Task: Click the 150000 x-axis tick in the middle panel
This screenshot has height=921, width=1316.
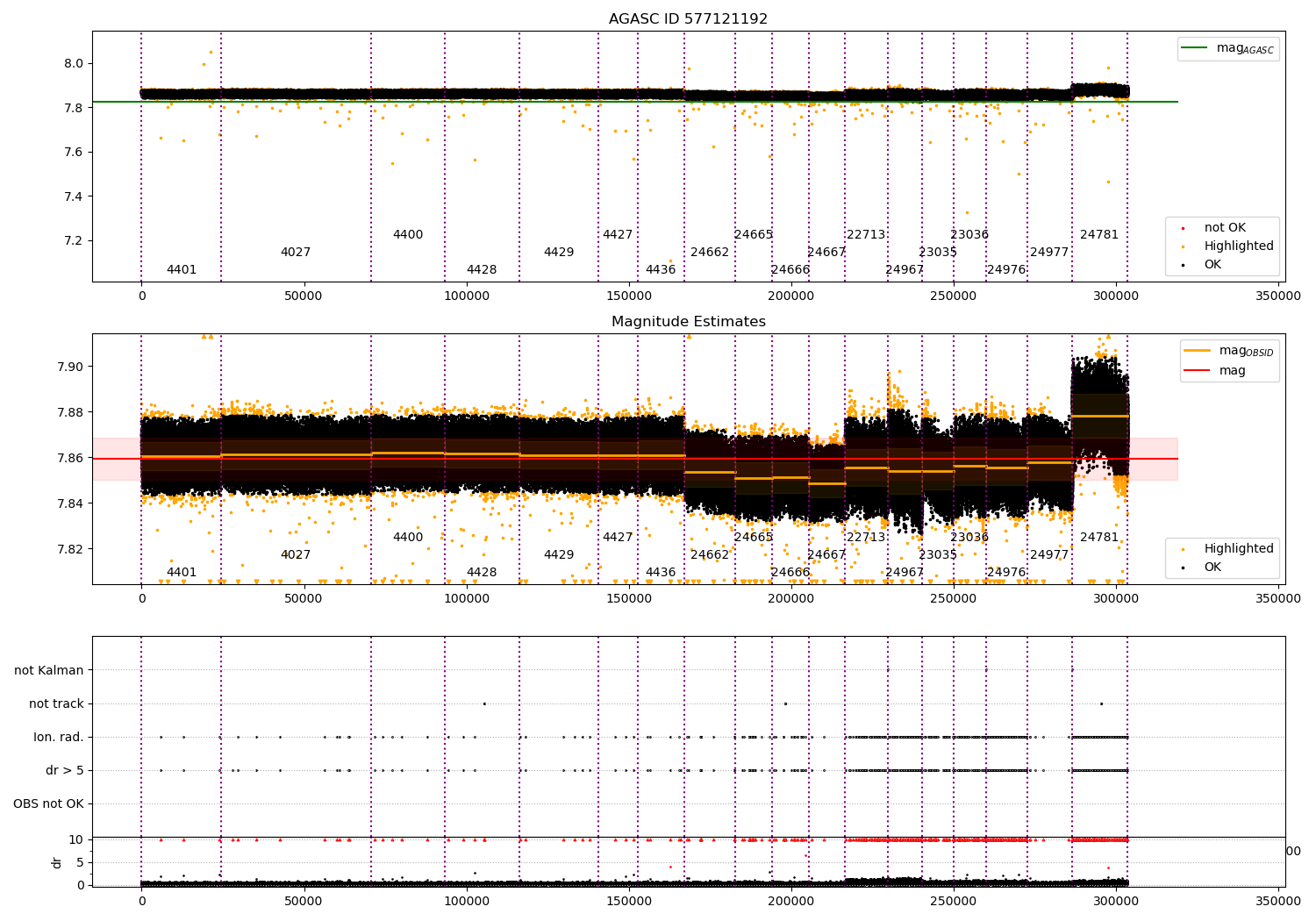Action: (x=629, y=599)
